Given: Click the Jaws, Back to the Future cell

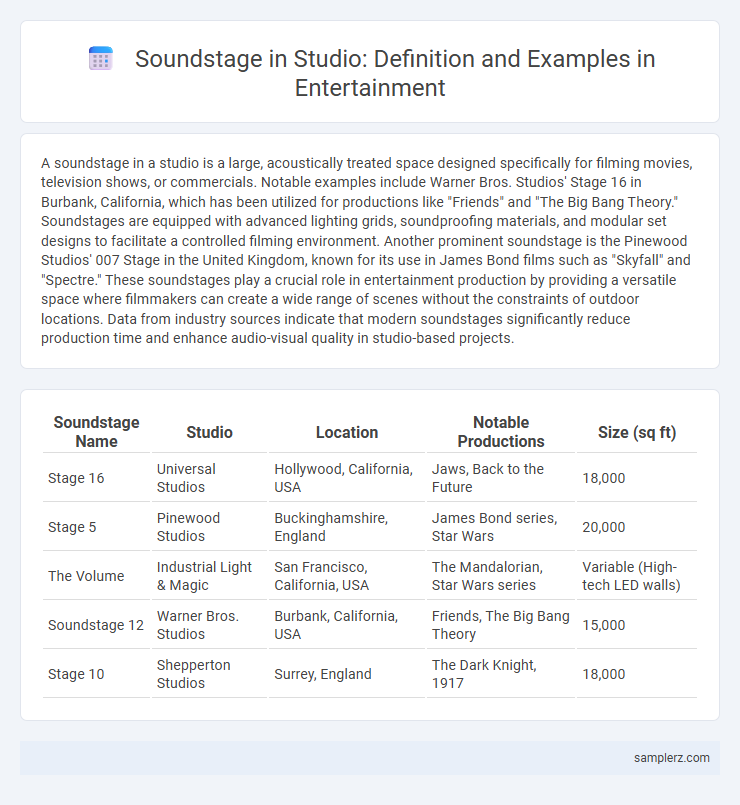Looking at the screenshot, I should tap(501, 478).
